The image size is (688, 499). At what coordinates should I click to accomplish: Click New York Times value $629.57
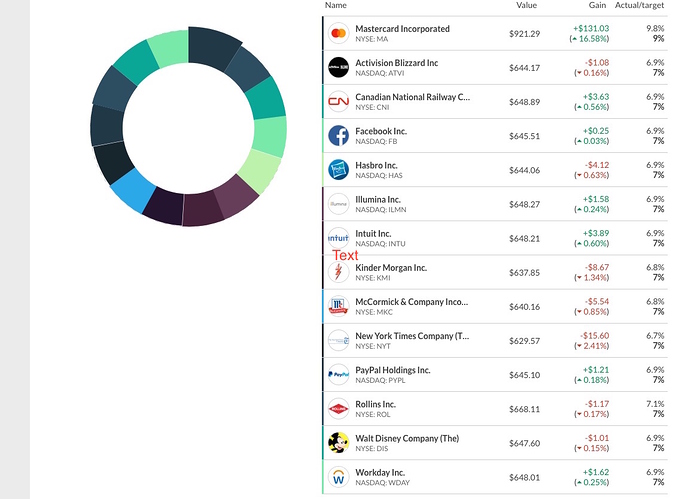point(524,341)
